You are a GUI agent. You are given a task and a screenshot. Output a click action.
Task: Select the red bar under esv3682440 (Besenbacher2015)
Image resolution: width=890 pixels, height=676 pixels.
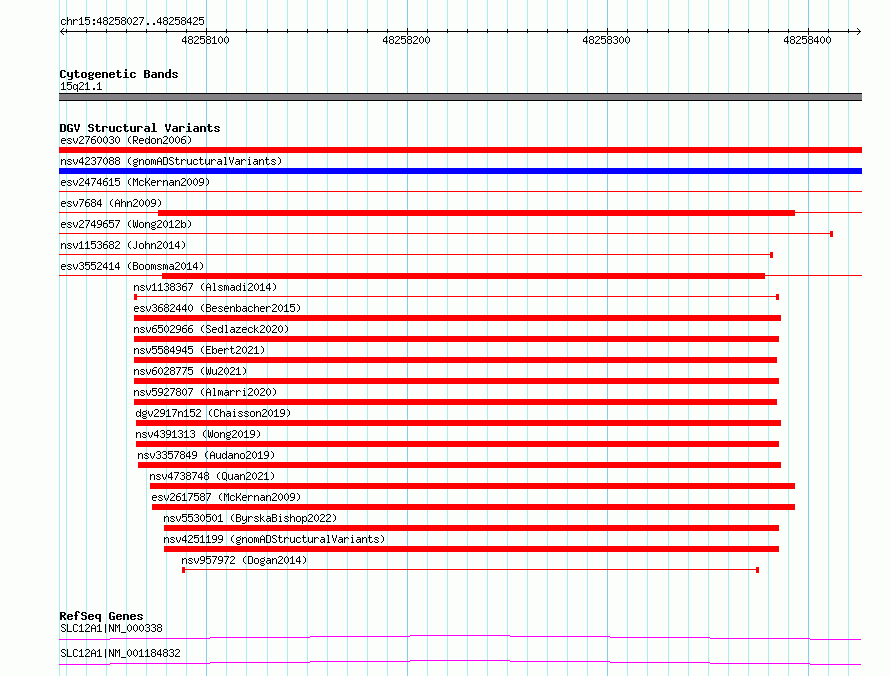coord(457,318)
